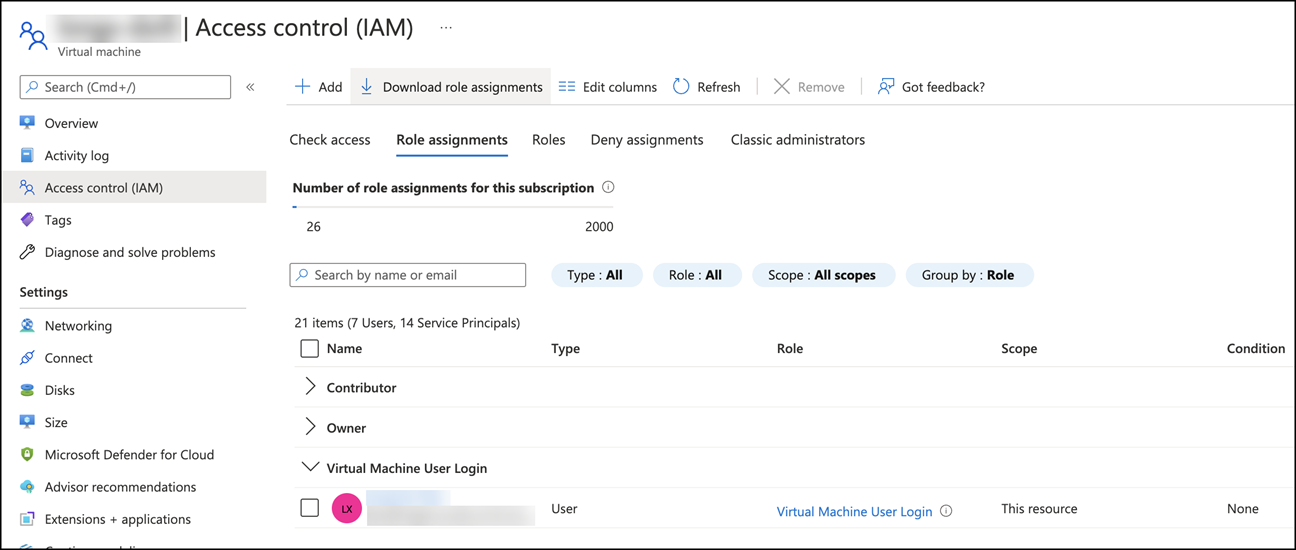Click the Disks icon in sidebar

[27, 390]
